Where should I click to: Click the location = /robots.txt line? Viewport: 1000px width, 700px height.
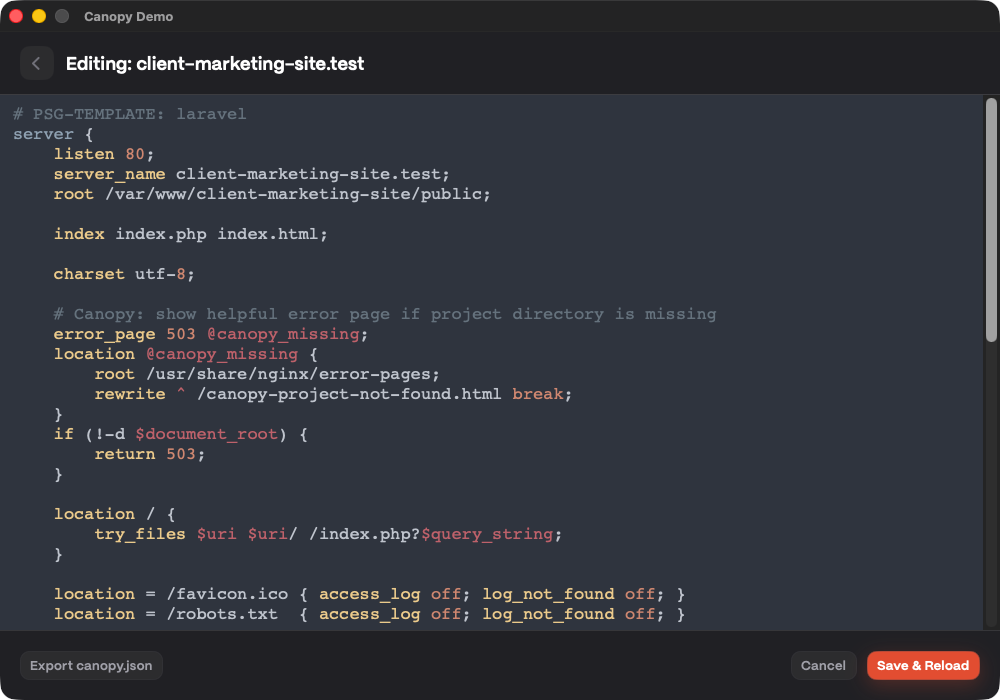(369, 614)
